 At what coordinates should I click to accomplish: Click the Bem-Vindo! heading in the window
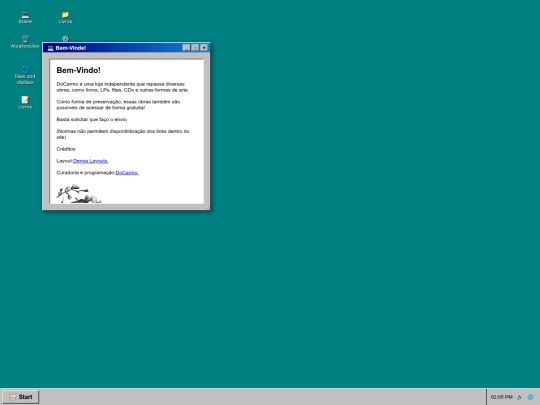pos(79,70)
